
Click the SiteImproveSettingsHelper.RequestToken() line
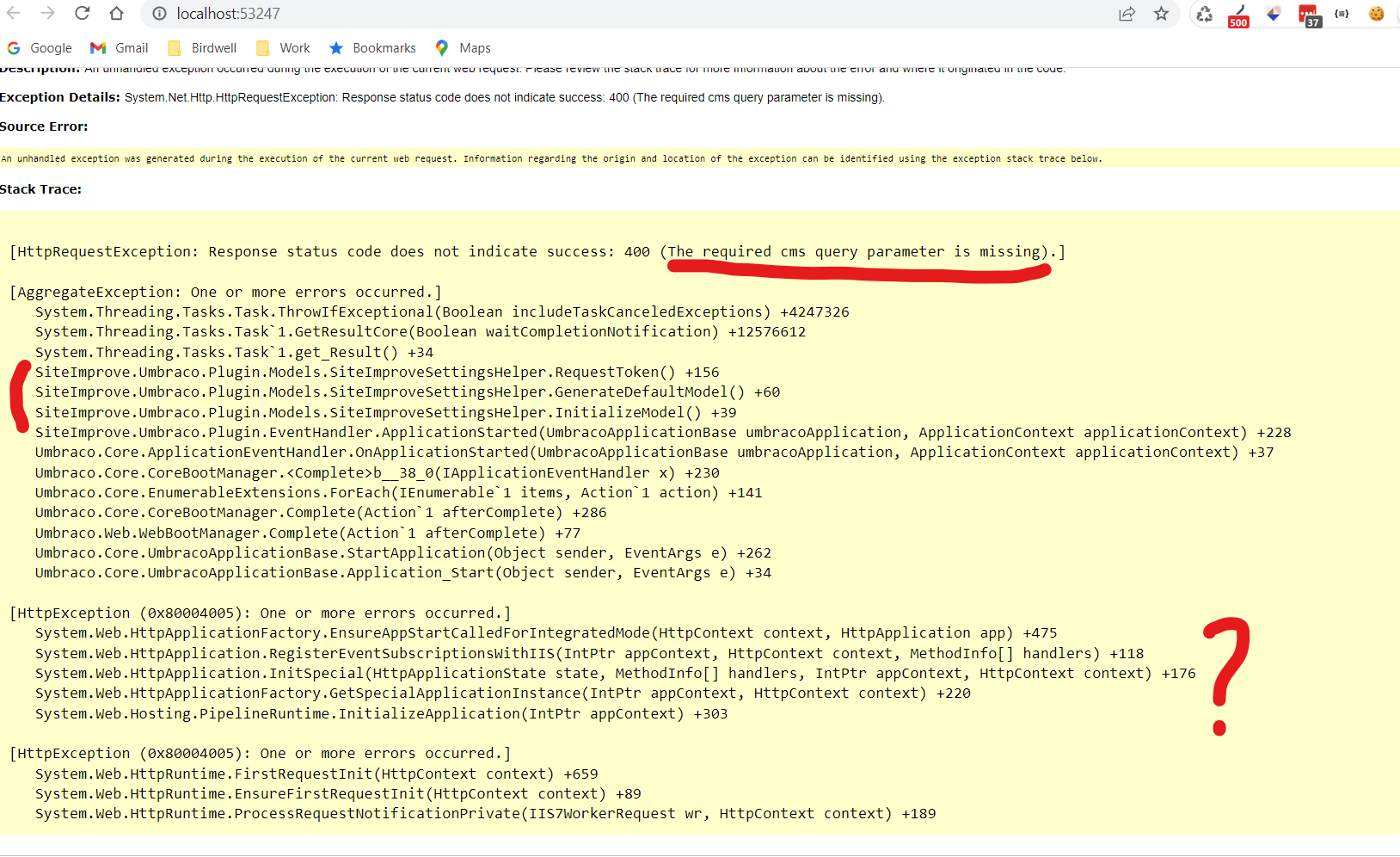point(377,372)
